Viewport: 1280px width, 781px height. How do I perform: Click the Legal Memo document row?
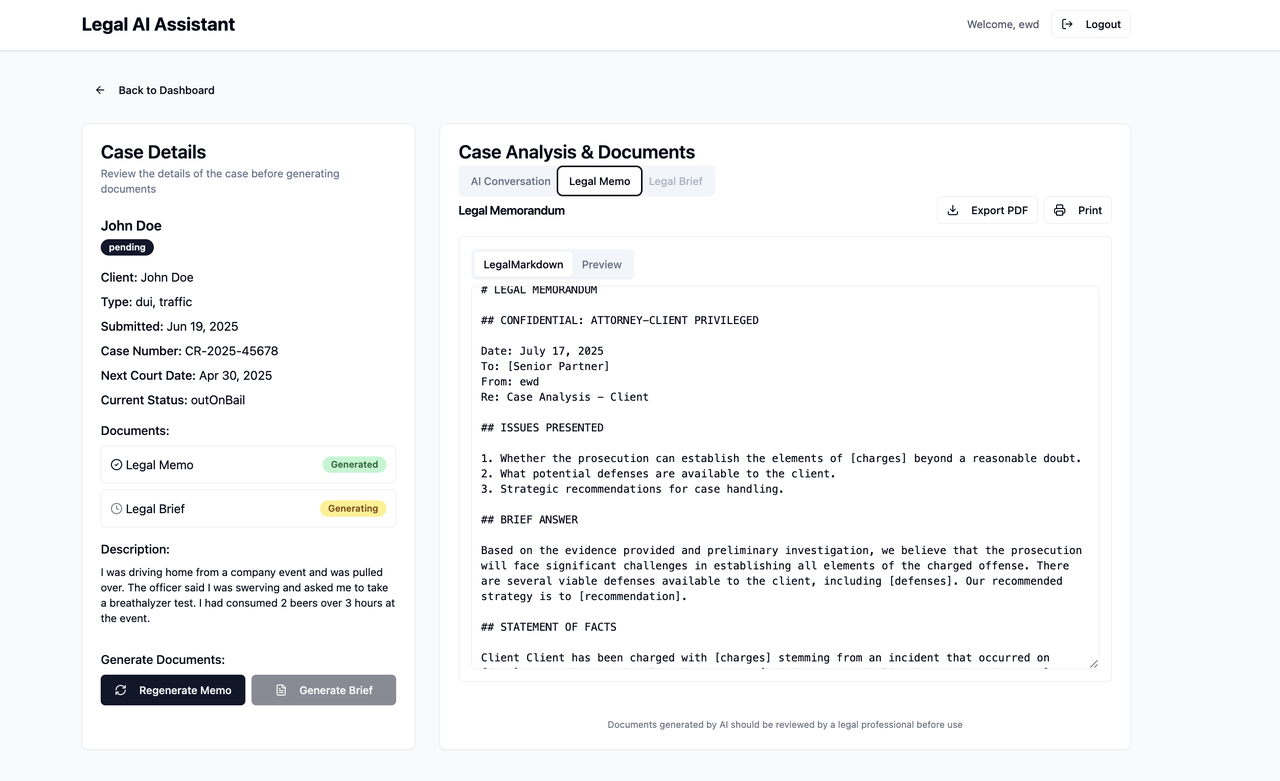pos(248,465)
